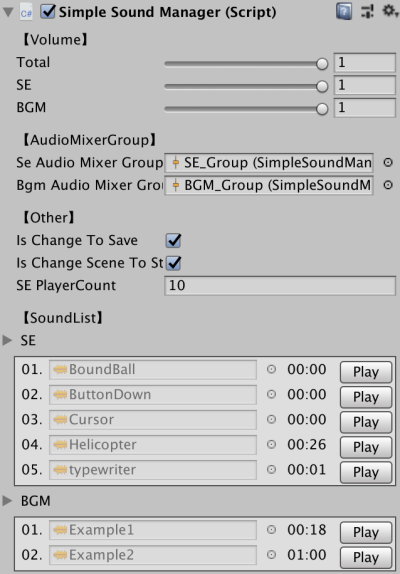400x574 pixels.
Task: Toggle the Is Change Scene To St checkbox
Action: pyautogui.click(x=173, y=263)
